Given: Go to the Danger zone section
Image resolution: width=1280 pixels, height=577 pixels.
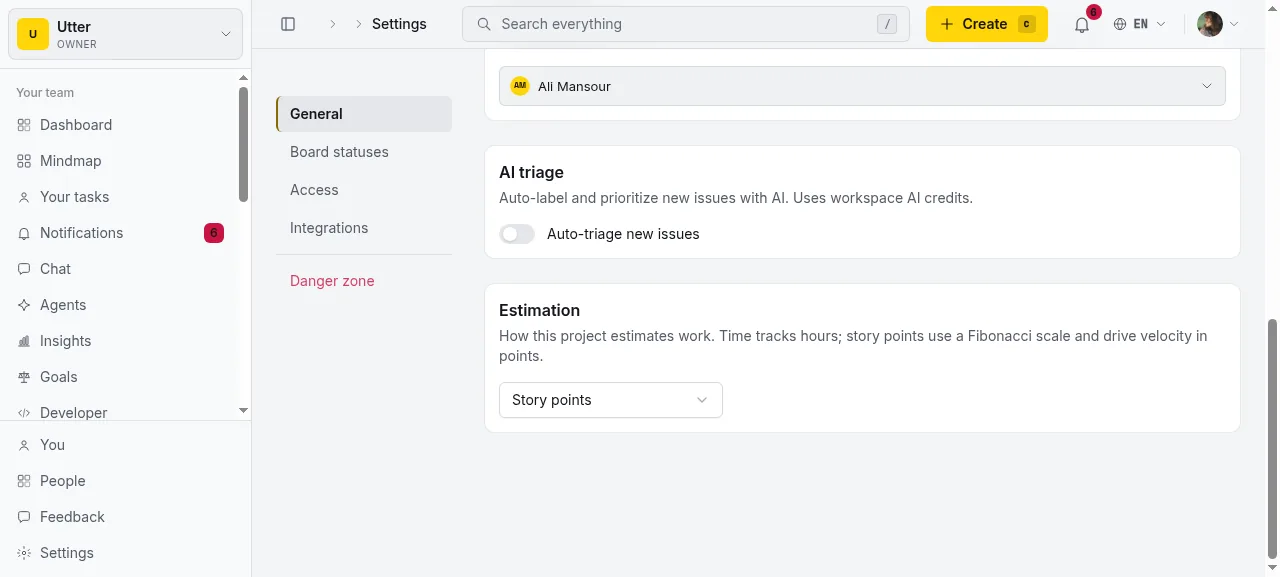Looking at the screenshot, I should 364,281.
